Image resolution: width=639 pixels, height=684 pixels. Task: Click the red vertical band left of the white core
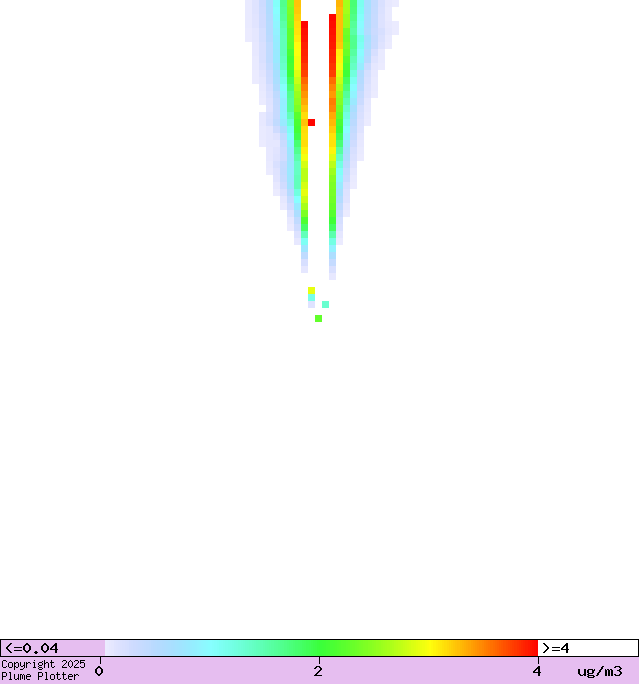(304, 60)
